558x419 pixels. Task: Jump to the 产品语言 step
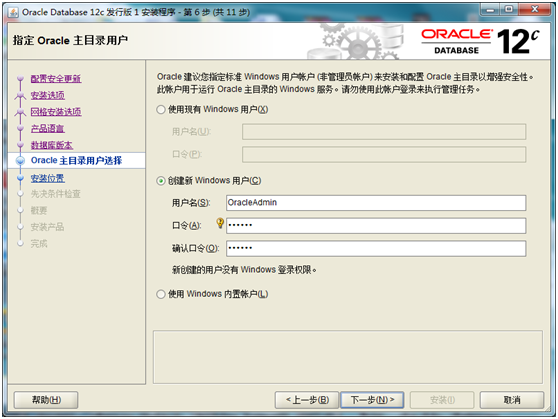(x=48, y=129)
